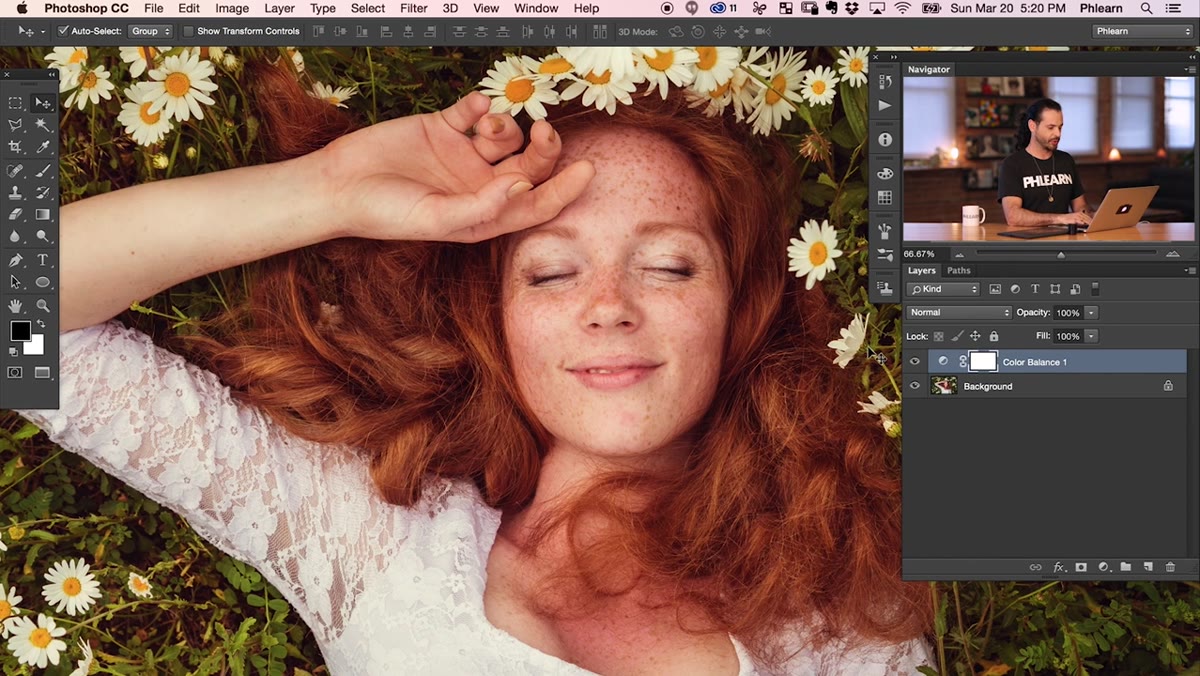
Task: Open the Layer menu
Action: pos(279,8)
